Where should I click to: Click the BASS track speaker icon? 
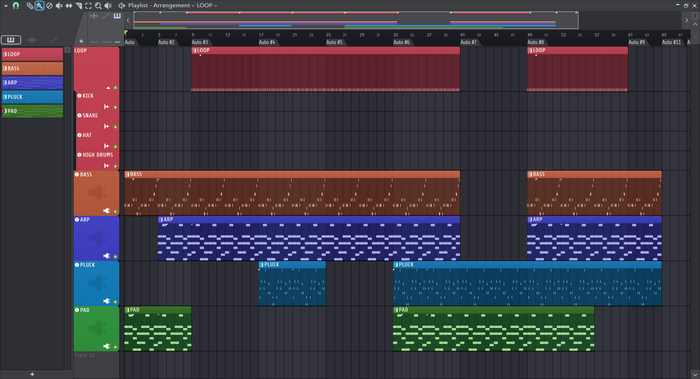107,211
